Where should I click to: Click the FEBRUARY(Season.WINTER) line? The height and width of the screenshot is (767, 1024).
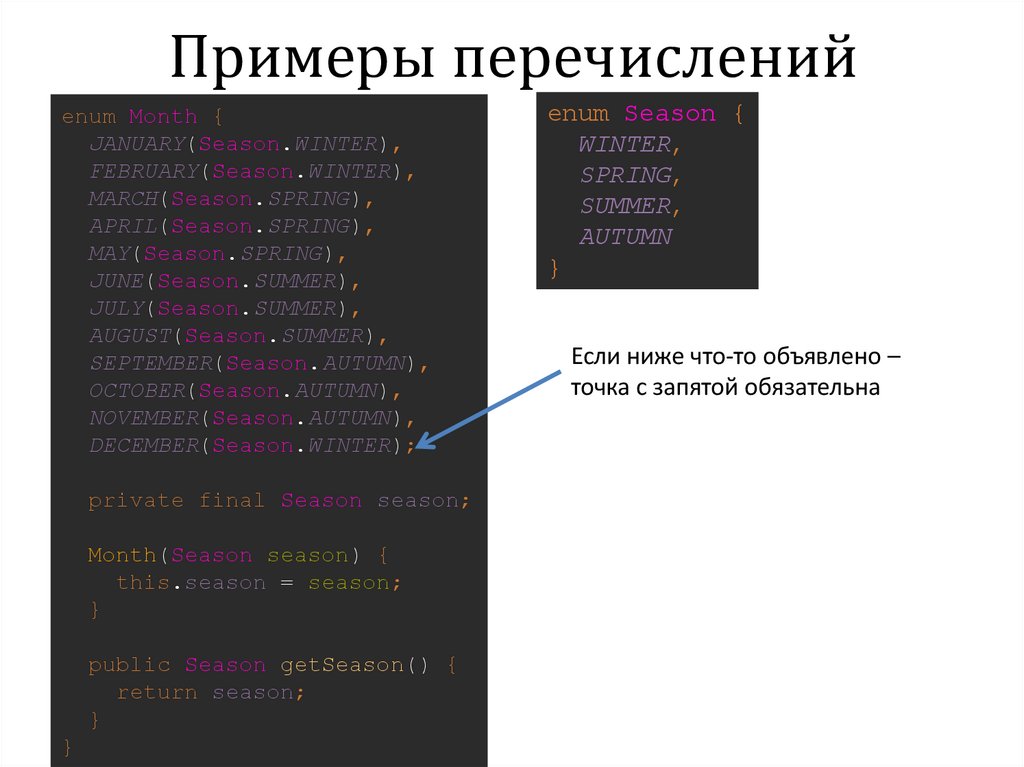[251, 171]
